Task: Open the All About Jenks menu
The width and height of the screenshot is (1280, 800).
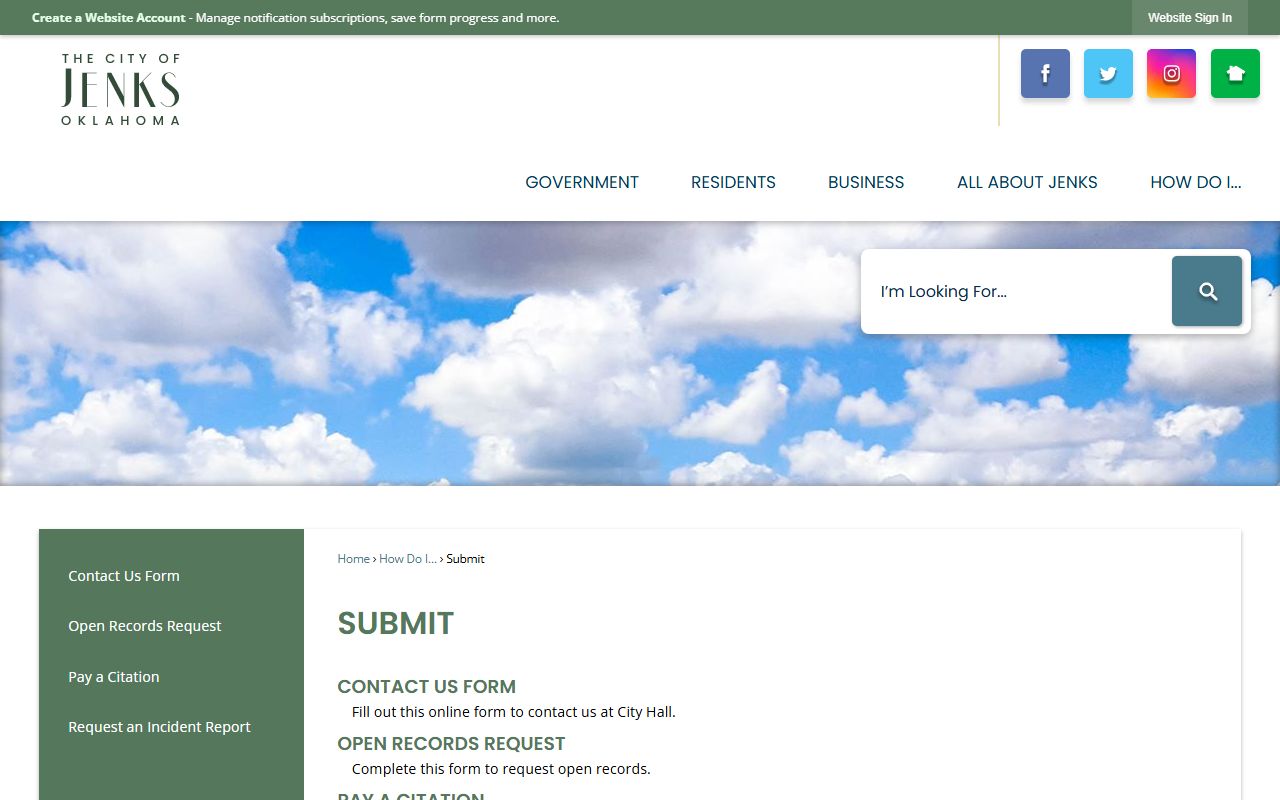Action: coord(1027,182)
